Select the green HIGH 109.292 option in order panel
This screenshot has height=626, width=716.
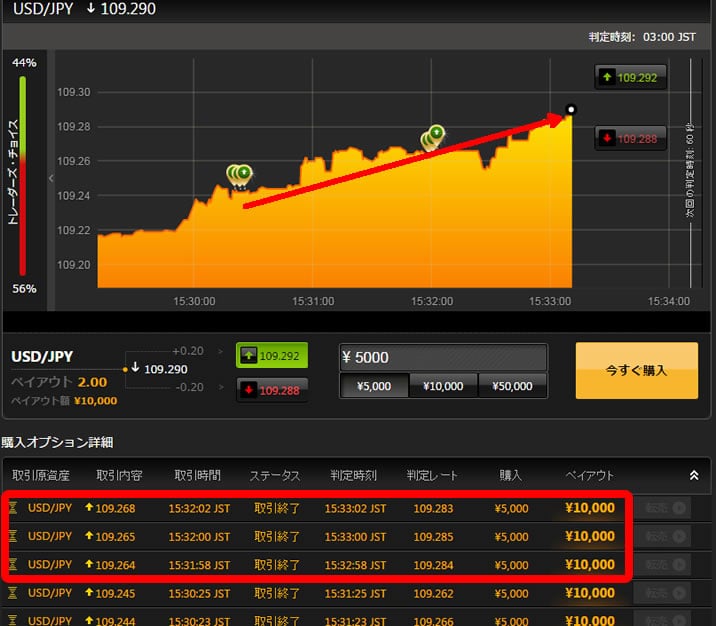(272, 355)
